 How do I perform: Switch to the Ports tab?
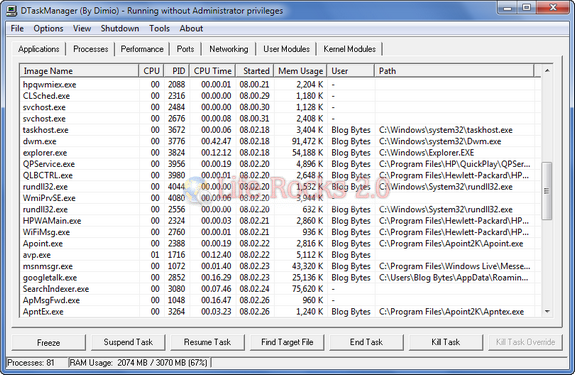[185, 49]
